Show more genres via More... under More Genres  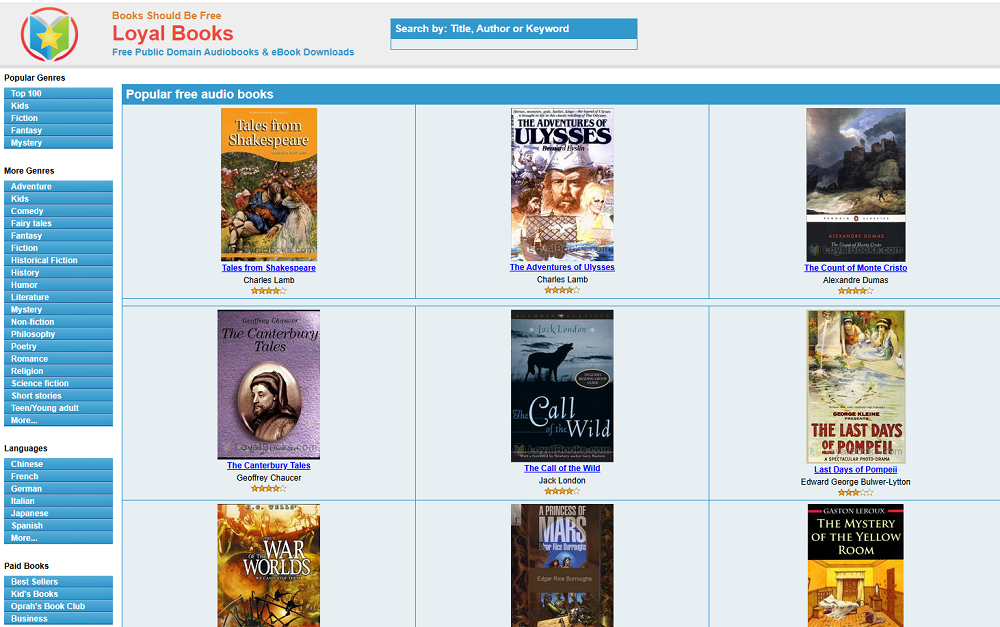pyautogui.click(x=58, y=420)
